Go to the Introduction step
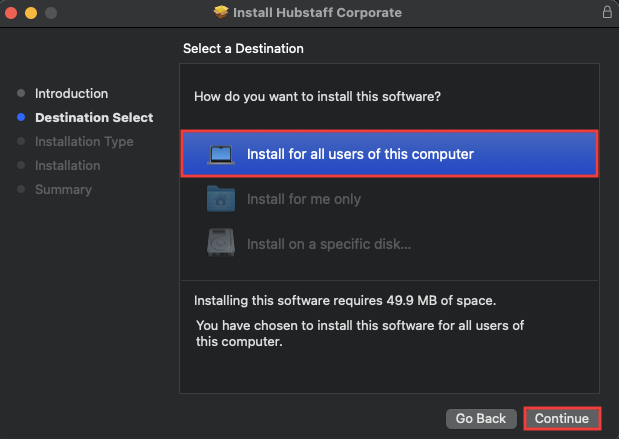The width and height of the screenshot is (619, 439). (x=71, y=94)
